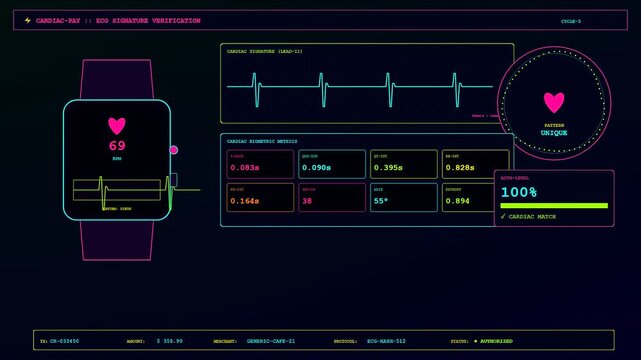Click the Cardiac Biometric Metrics heading
The image size is (641, 360).
[x=262, y=141]
